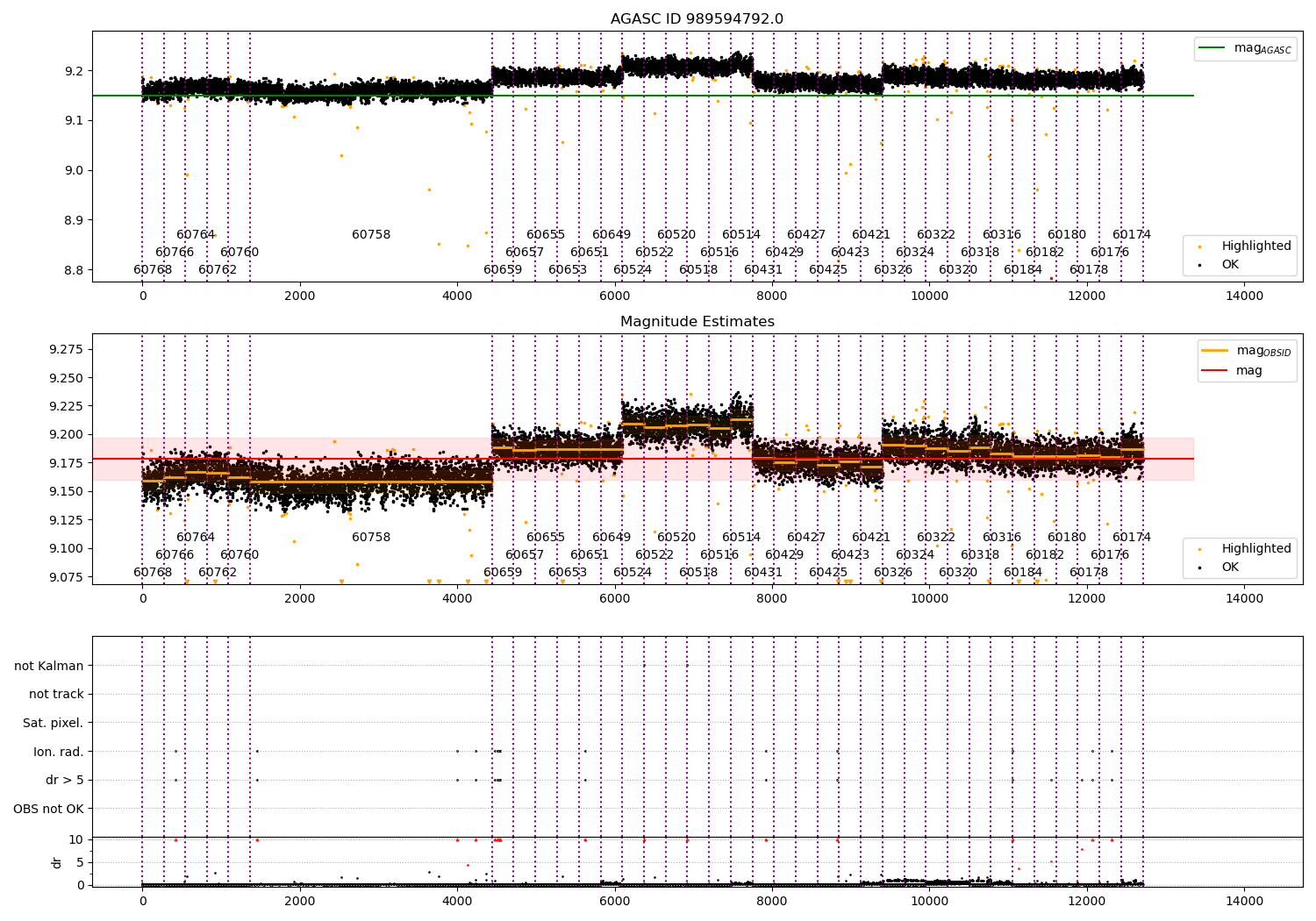The width and height of the screenshot is (1316, 921).
Task: Click obsid label "60768" in AGASC ID plot
Action: click(153, 269)
